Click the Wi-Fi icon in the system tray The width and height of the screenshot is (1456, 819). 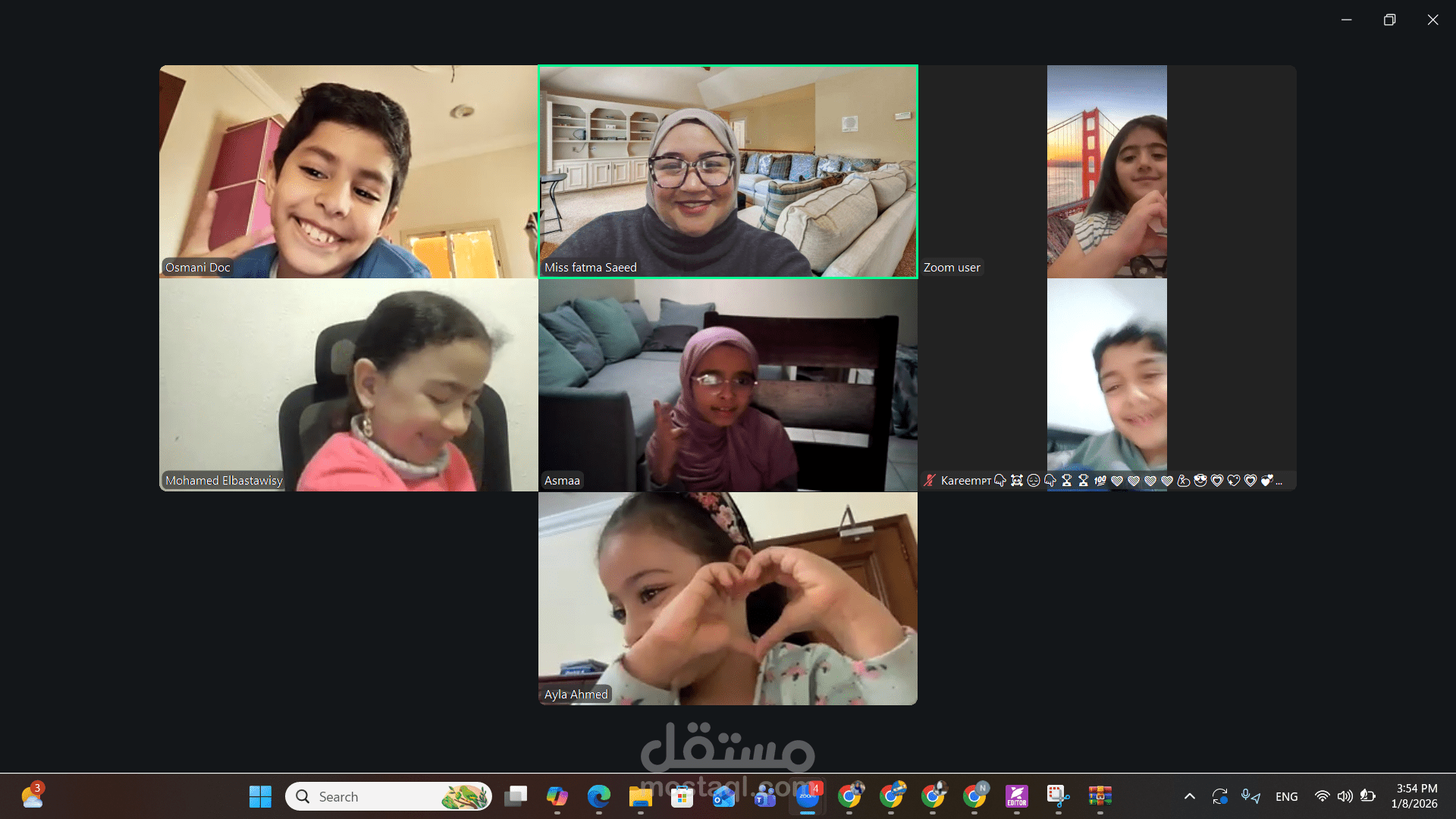coord(1322,796)
